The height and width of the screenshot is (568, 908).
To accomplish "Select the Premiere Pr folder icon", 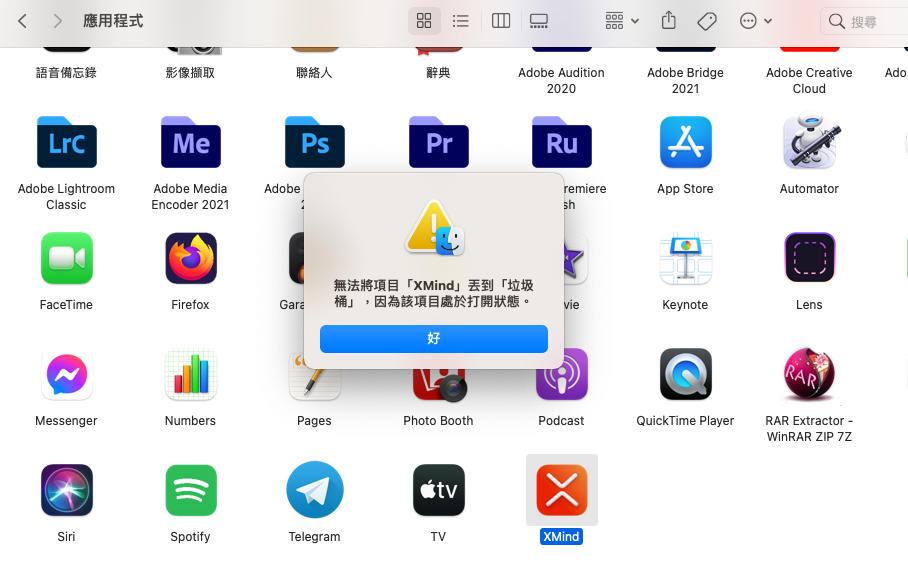I will tap(438, 142).
